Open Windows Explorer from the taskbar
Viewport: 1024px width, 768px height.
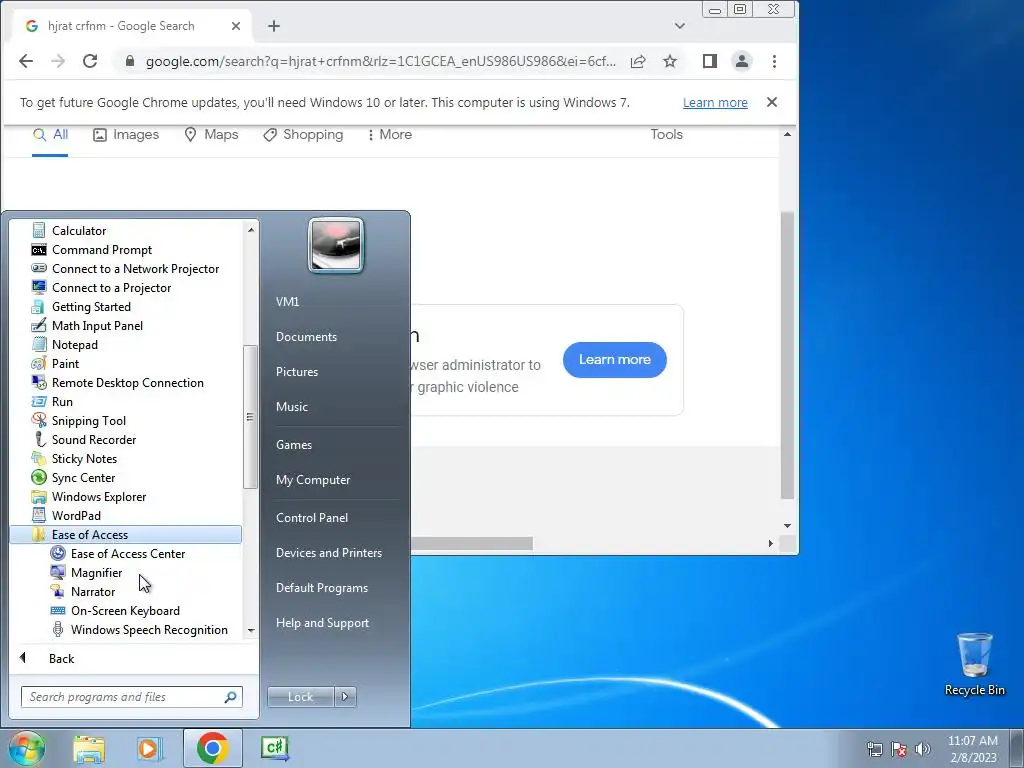tap(89, 748)
